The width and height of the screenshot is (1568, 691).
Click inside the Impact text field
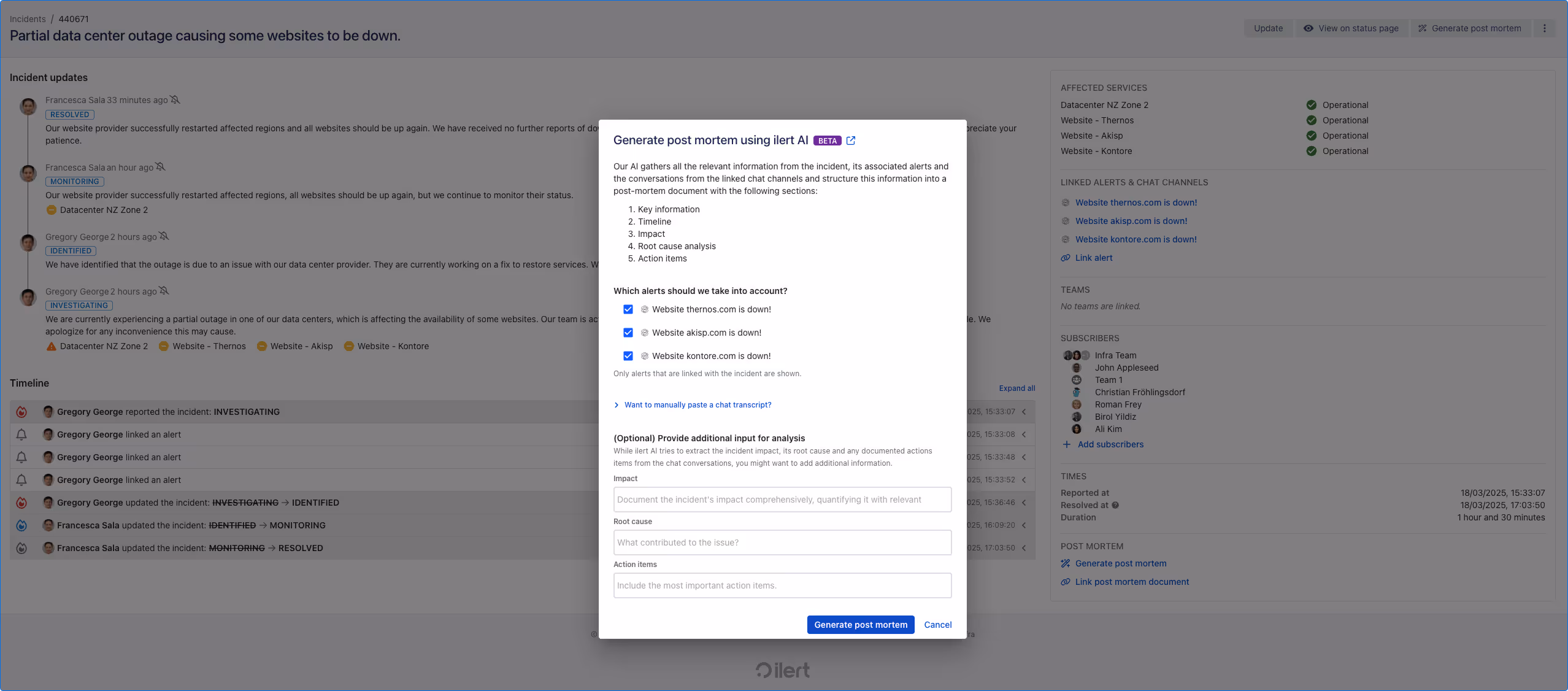pyautogui.click(x=782, y=500)
